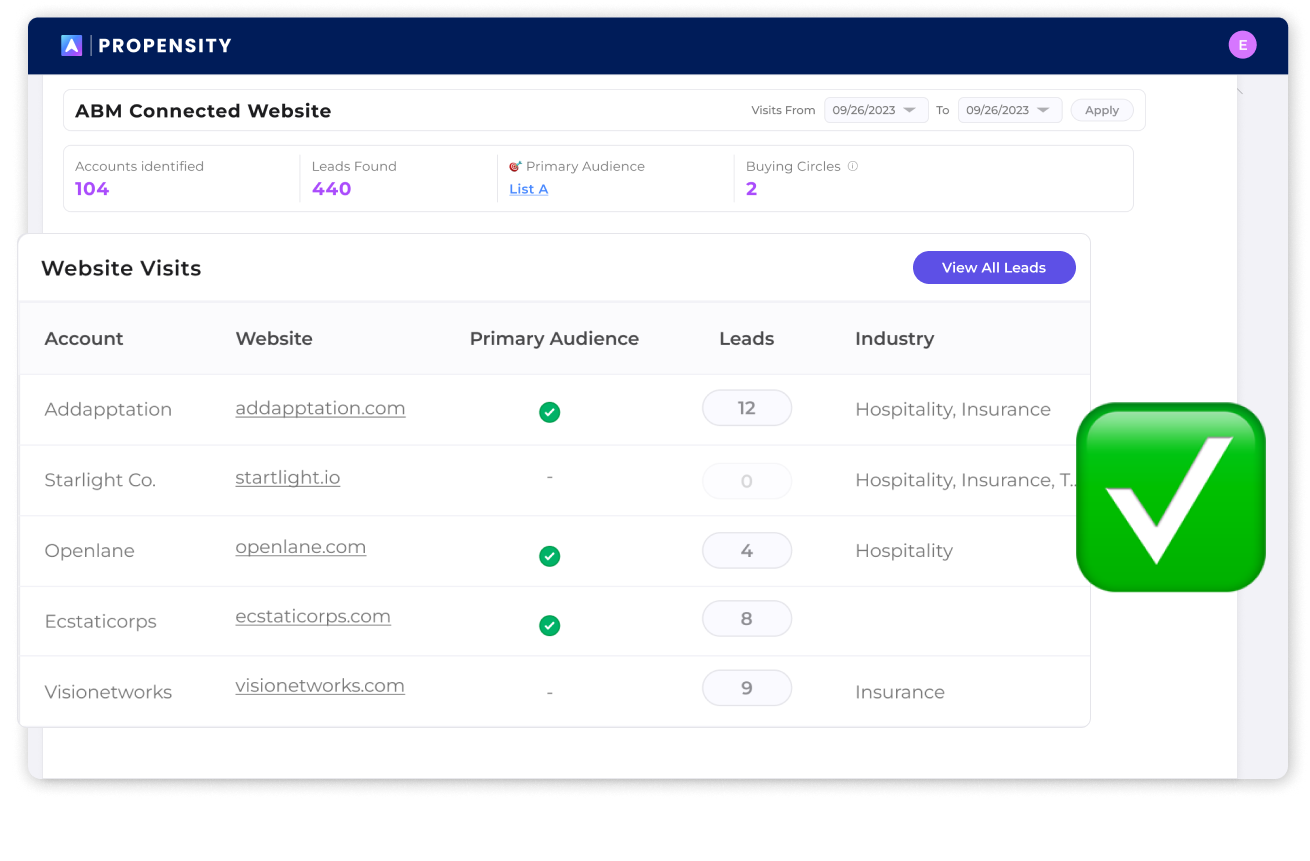Click Addapptation's leads count badge 12

(x=747, y=408)
